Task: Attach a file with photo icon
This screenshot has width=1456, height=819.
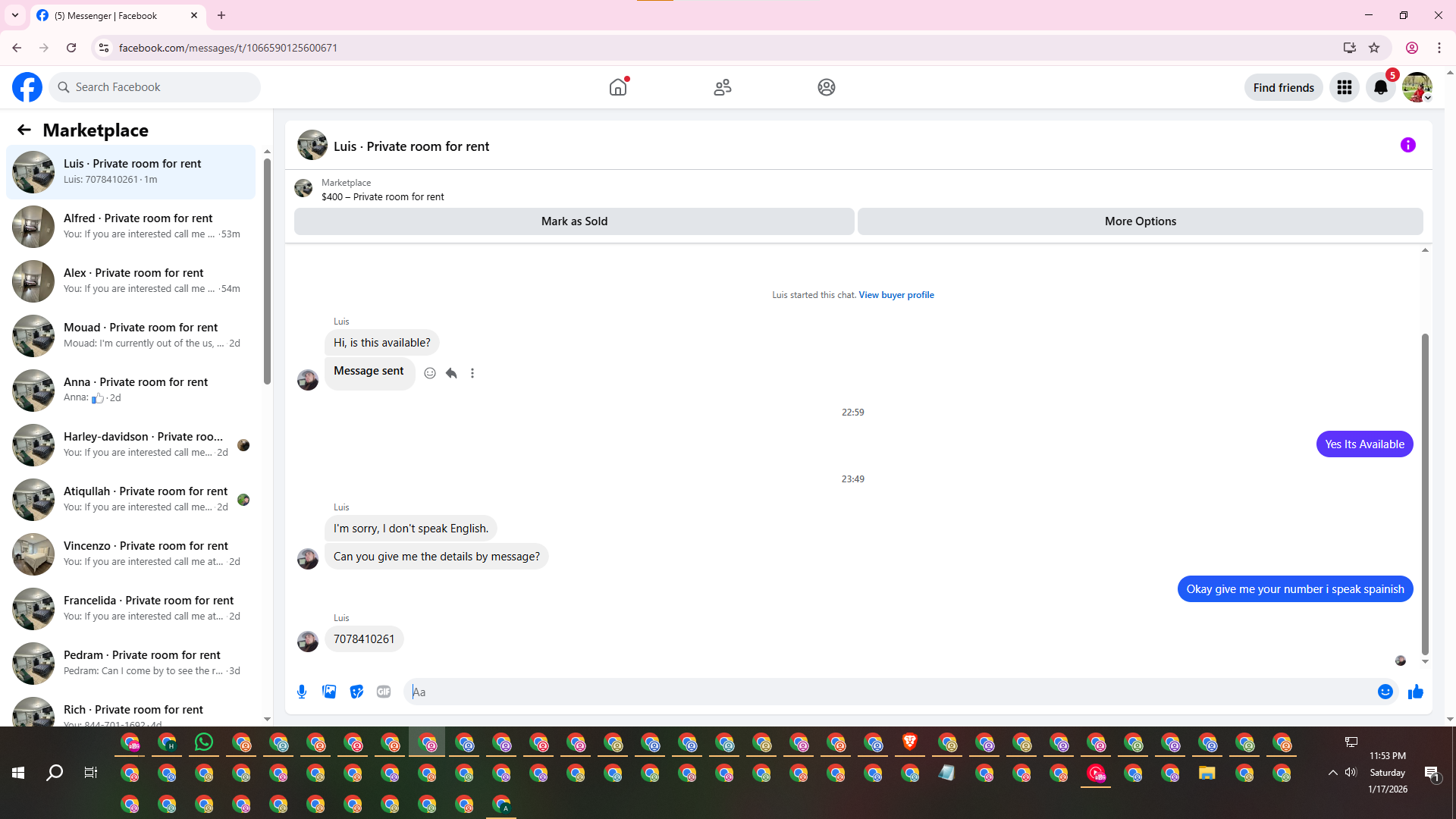Action: pyautogui.click(x=329, y=692)
